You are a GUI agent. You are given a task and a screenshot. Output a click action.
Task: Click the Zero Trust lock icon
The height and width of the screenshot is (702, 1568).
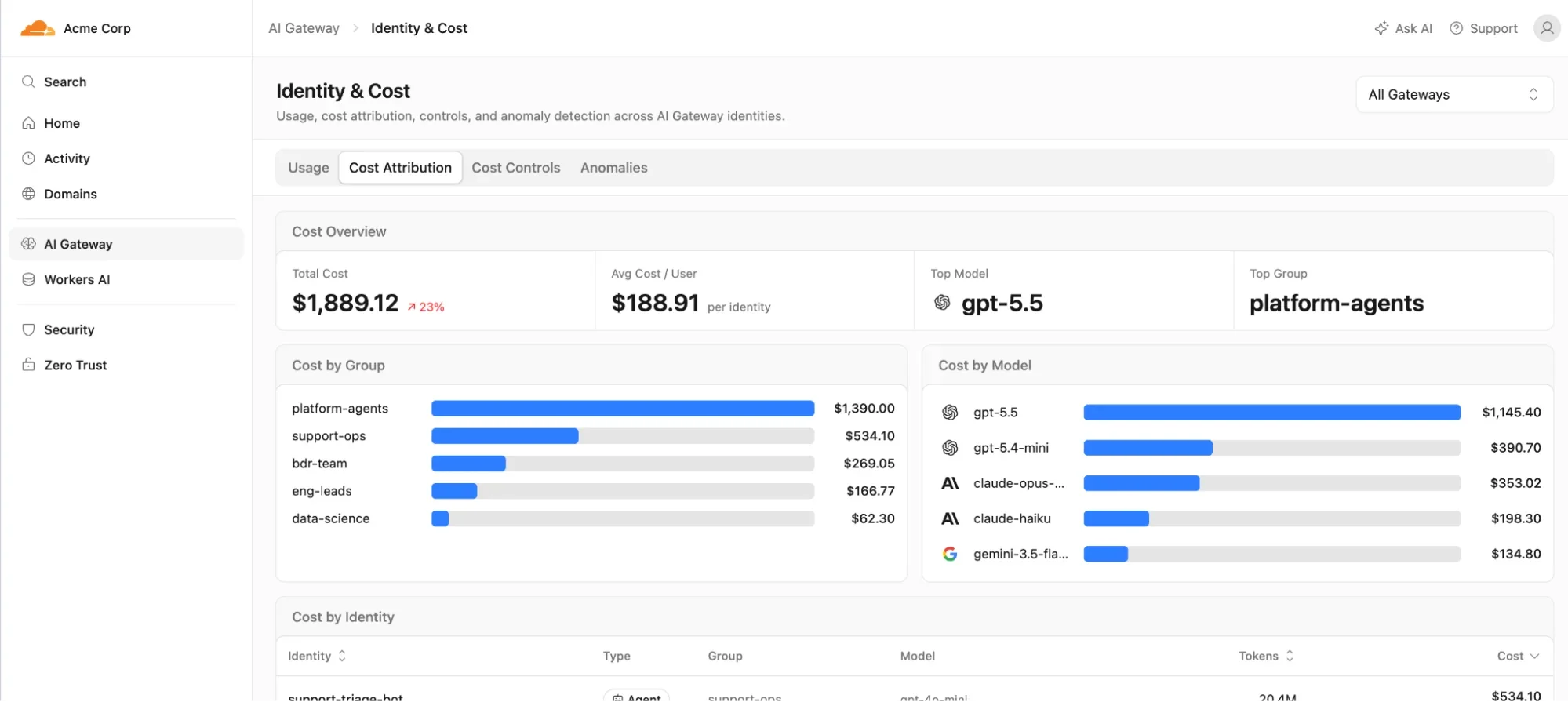click(x=28, y=365)
